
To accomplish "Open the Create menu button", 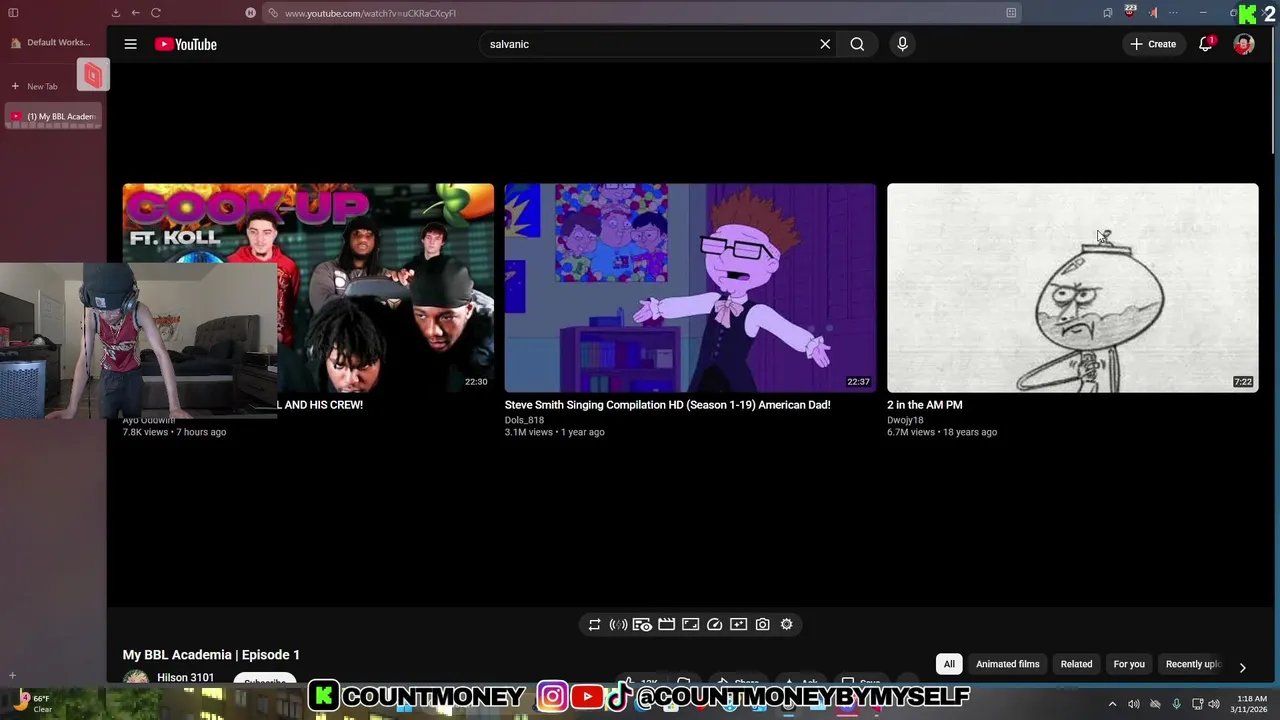I will [1153, 44].
